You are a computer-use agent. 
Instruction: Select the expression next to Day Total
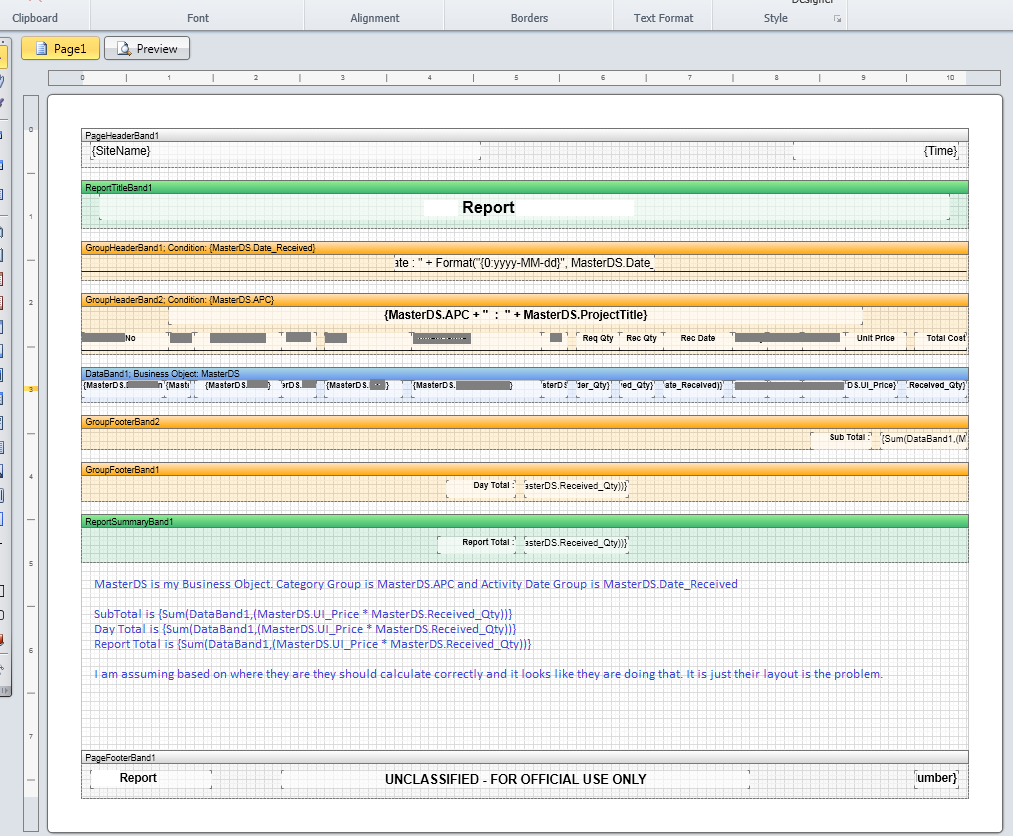point(576,486)
